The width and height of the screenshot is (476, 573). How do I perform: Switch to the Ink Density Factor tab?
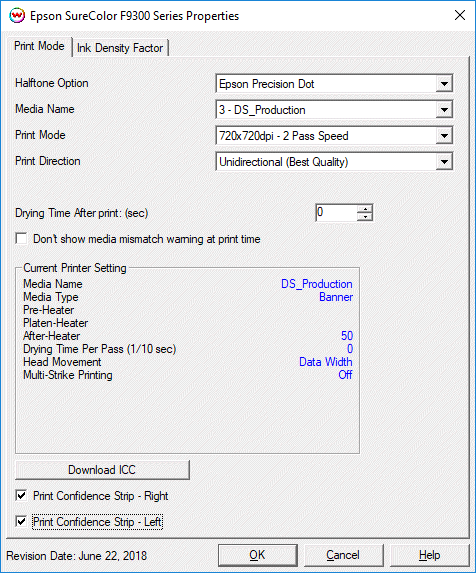[x=120, y=48]
